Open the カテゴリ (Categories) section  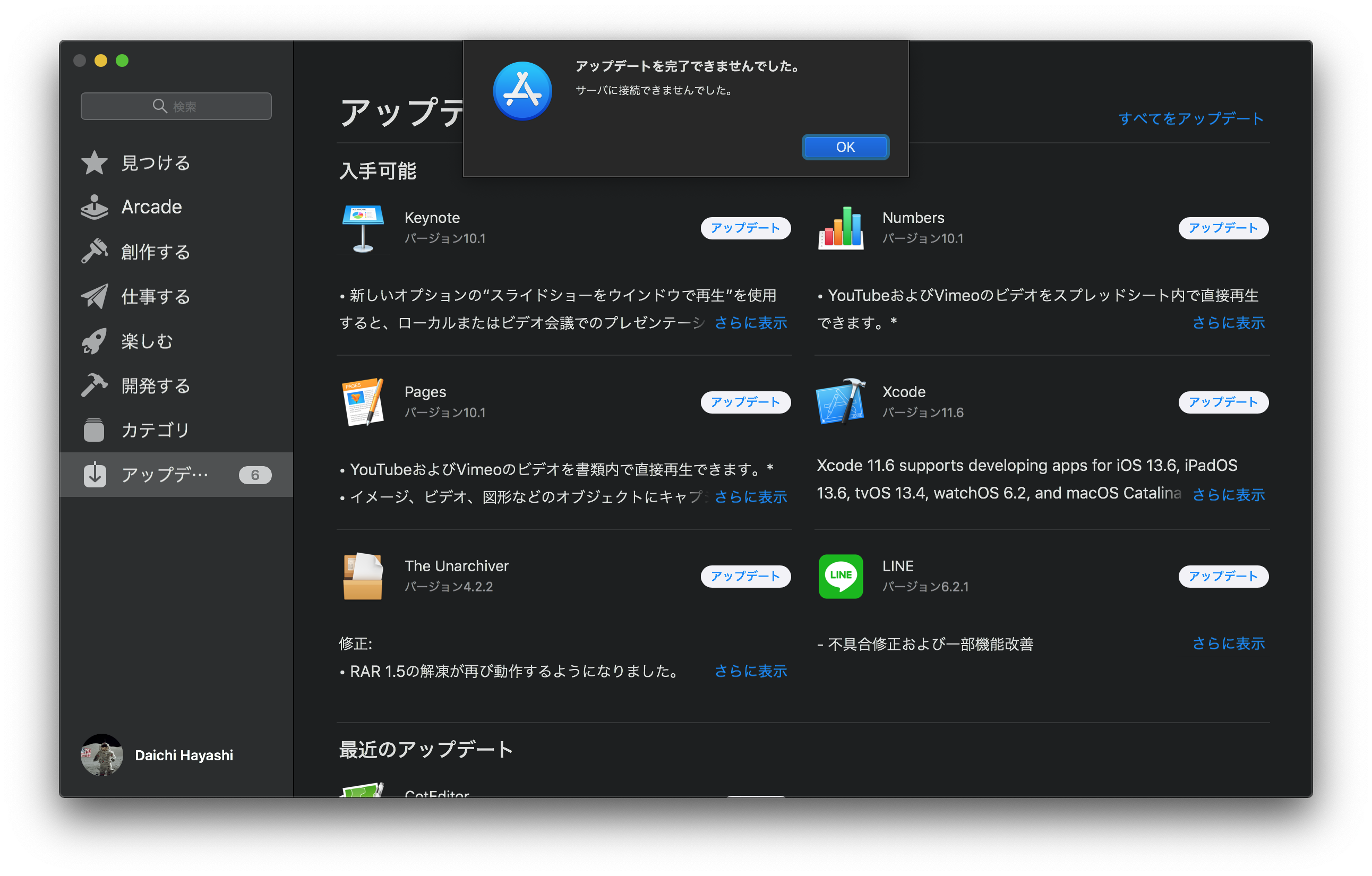tap(155, 430)
